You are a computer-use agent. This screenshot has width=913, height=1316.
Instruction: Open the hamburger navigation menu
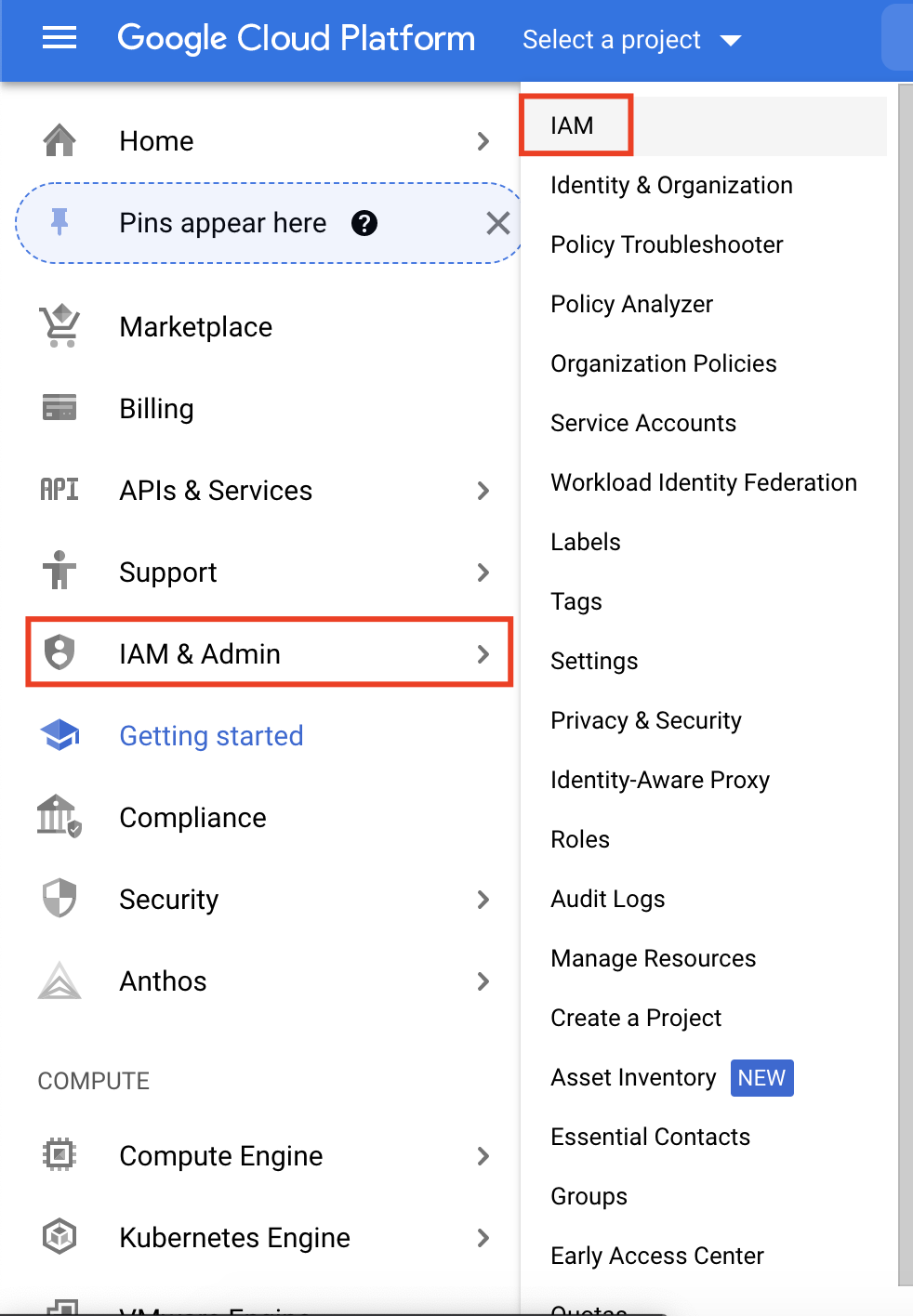[x=60, y=38]
